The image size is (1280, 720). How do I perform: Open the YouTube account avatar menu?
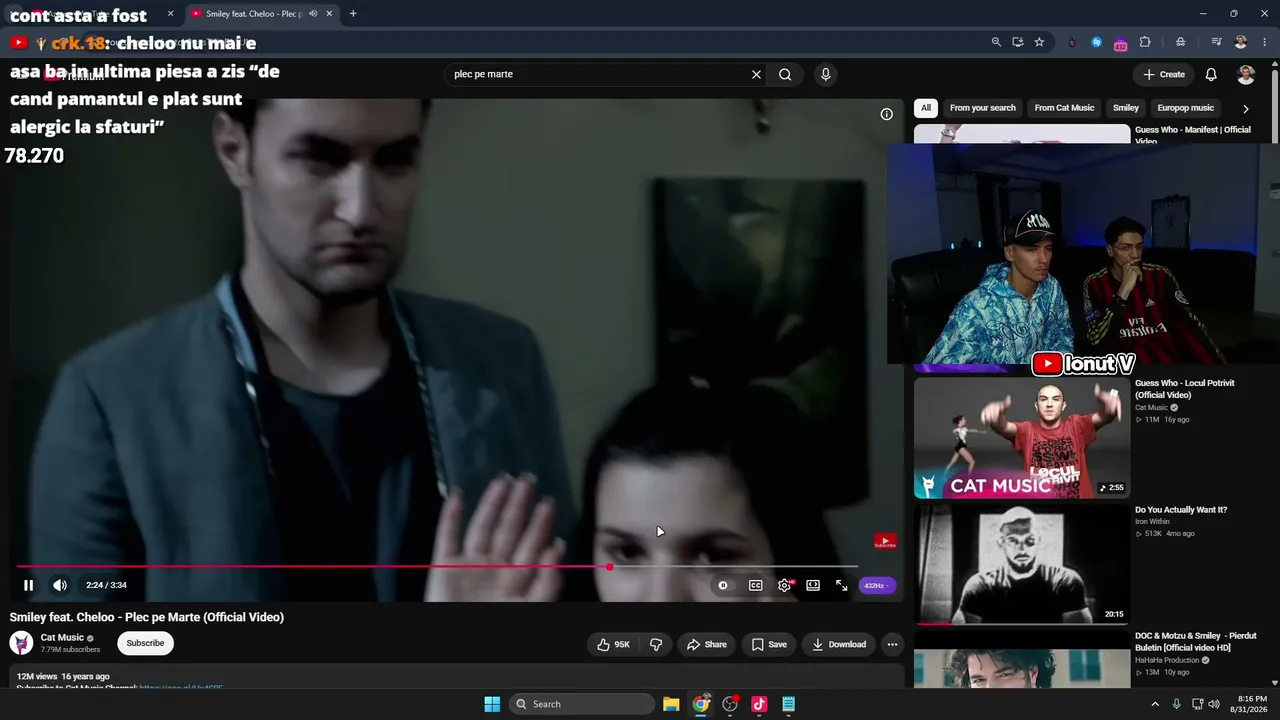(1246, 75)
